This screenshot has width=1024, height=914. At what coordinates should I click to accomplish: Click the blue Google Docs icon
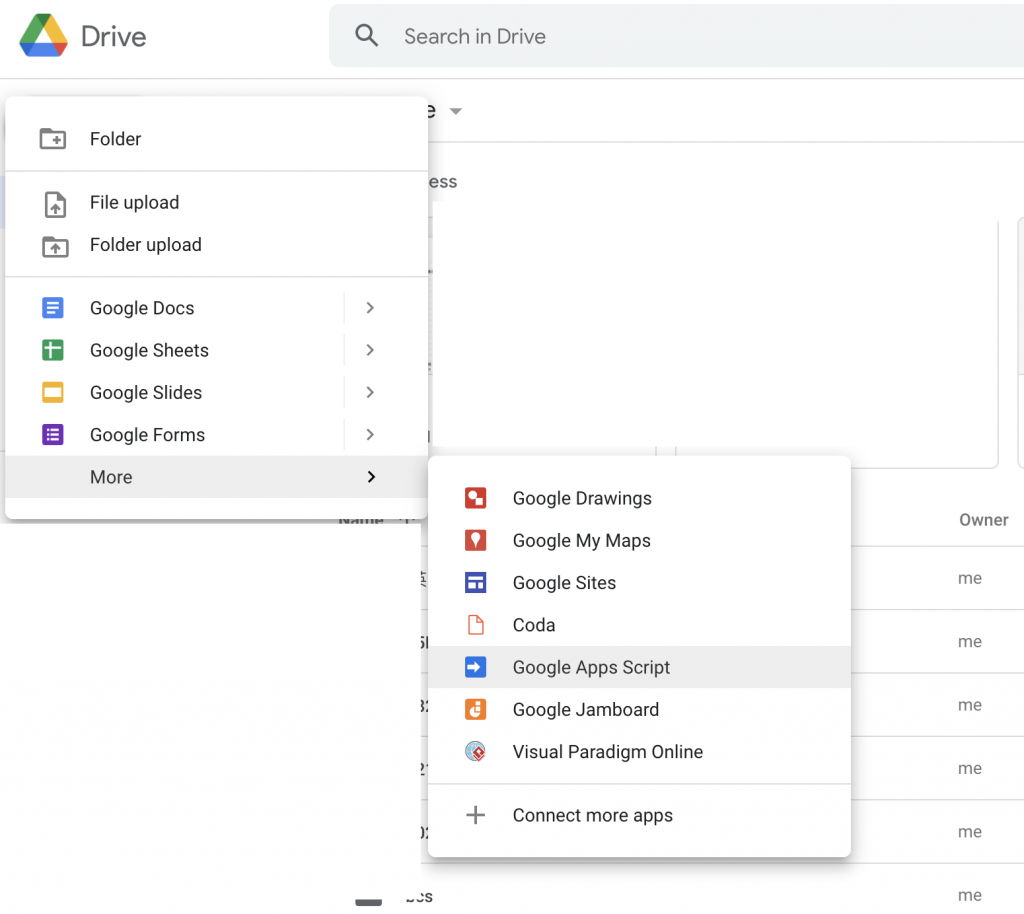[x=53, y=307]
